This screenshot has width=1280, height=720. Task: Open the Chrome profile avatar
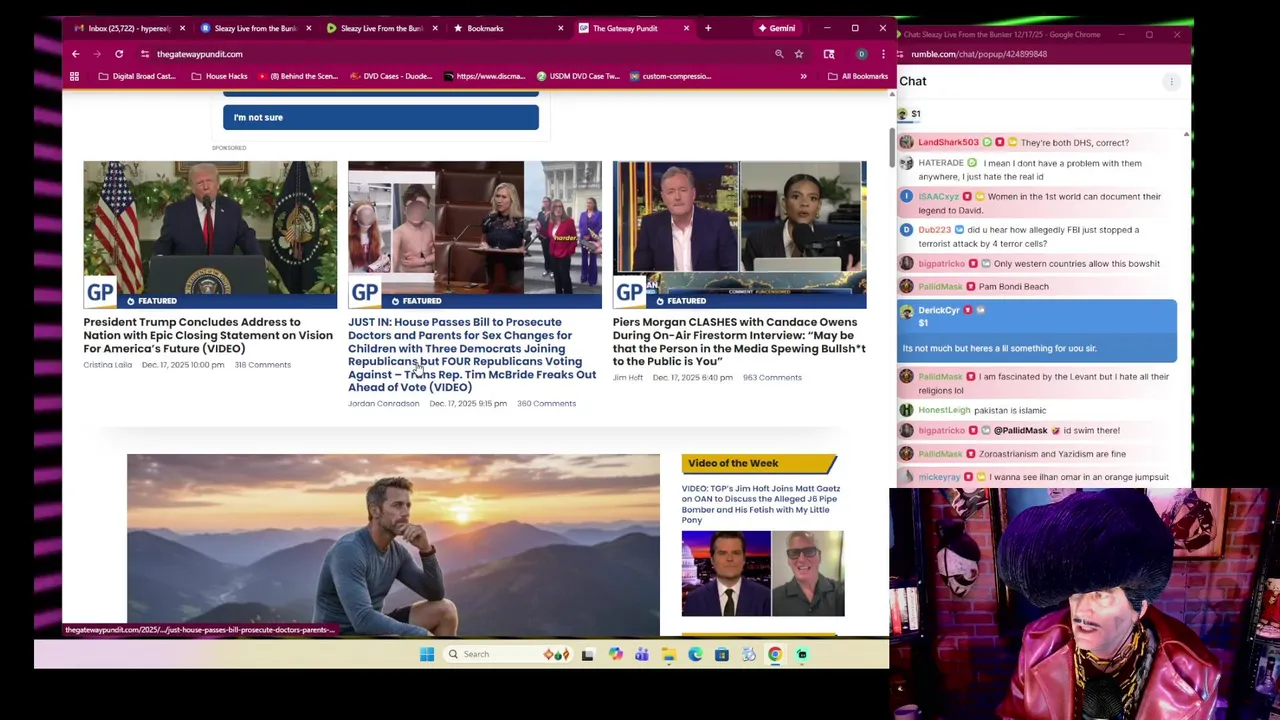tap(861, 54)
